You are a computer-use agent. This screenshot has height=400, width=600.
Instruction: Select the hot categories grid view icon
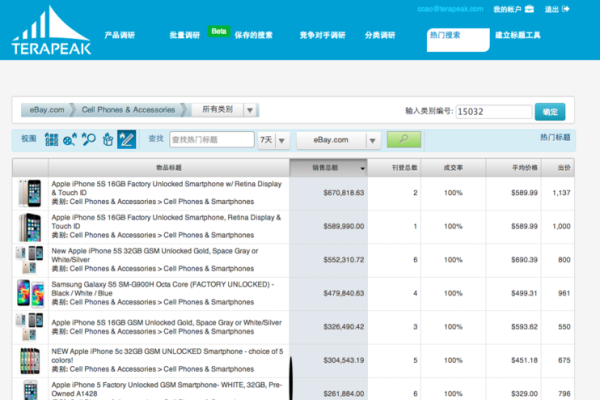pos(51,139)
